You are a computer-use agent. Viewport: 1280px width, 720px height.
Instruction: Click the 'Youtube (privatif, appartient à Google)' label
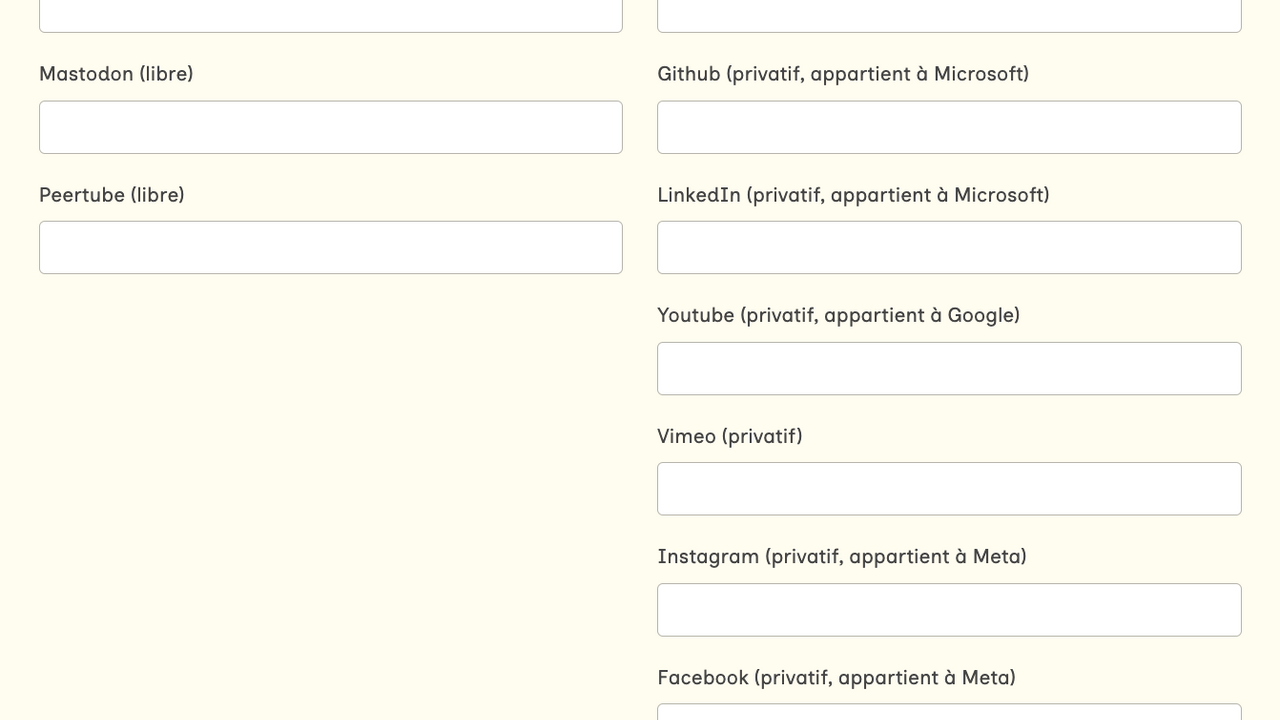pyautogui.click(x=838, y=315)
